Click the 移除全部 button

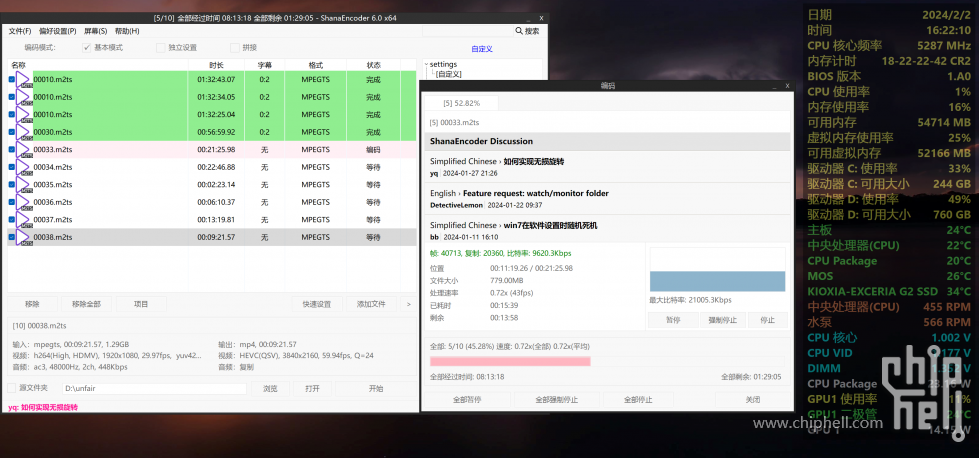click(86, 304)
